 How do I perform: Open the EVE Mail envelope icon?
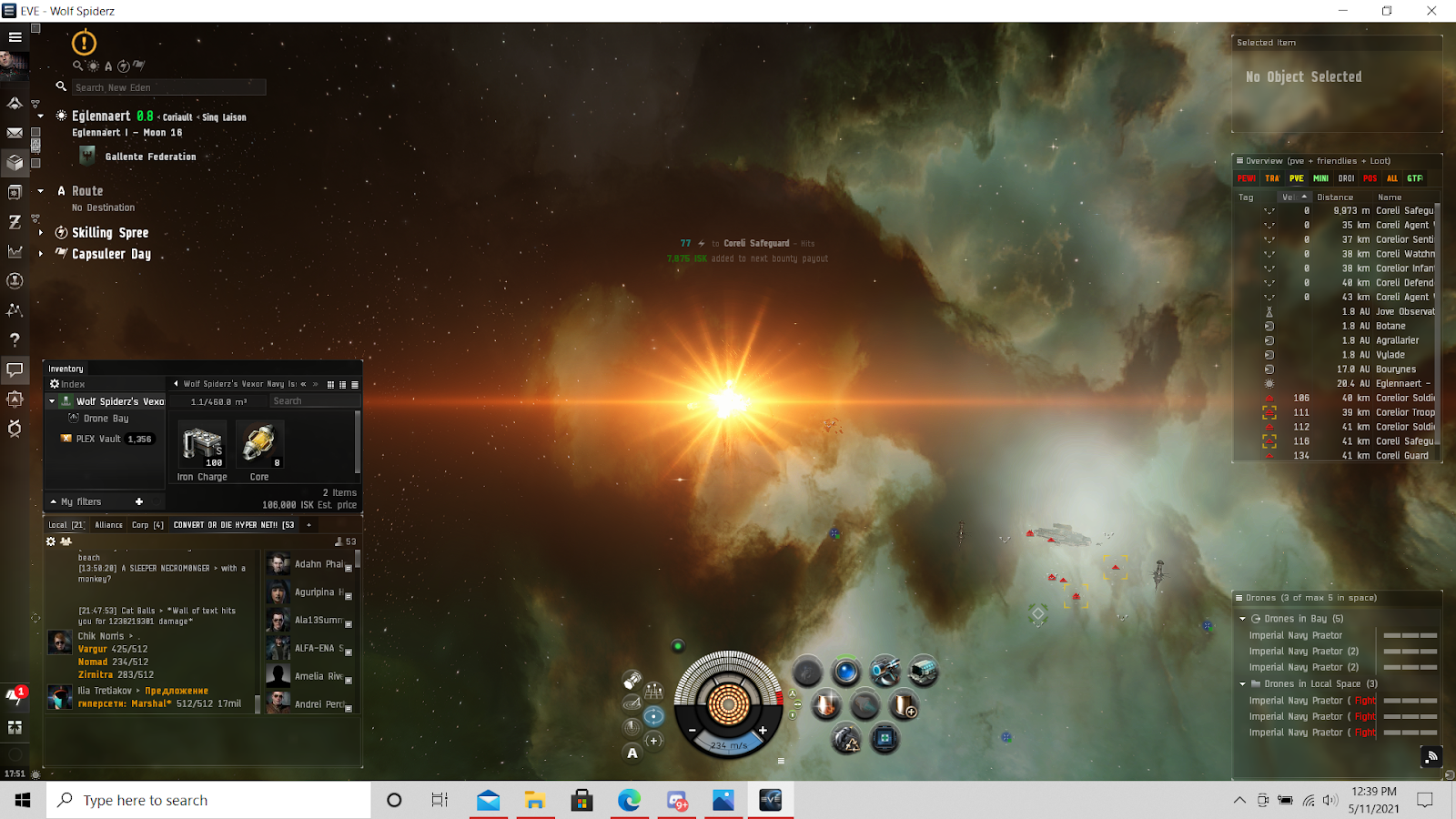click(15, 133)
